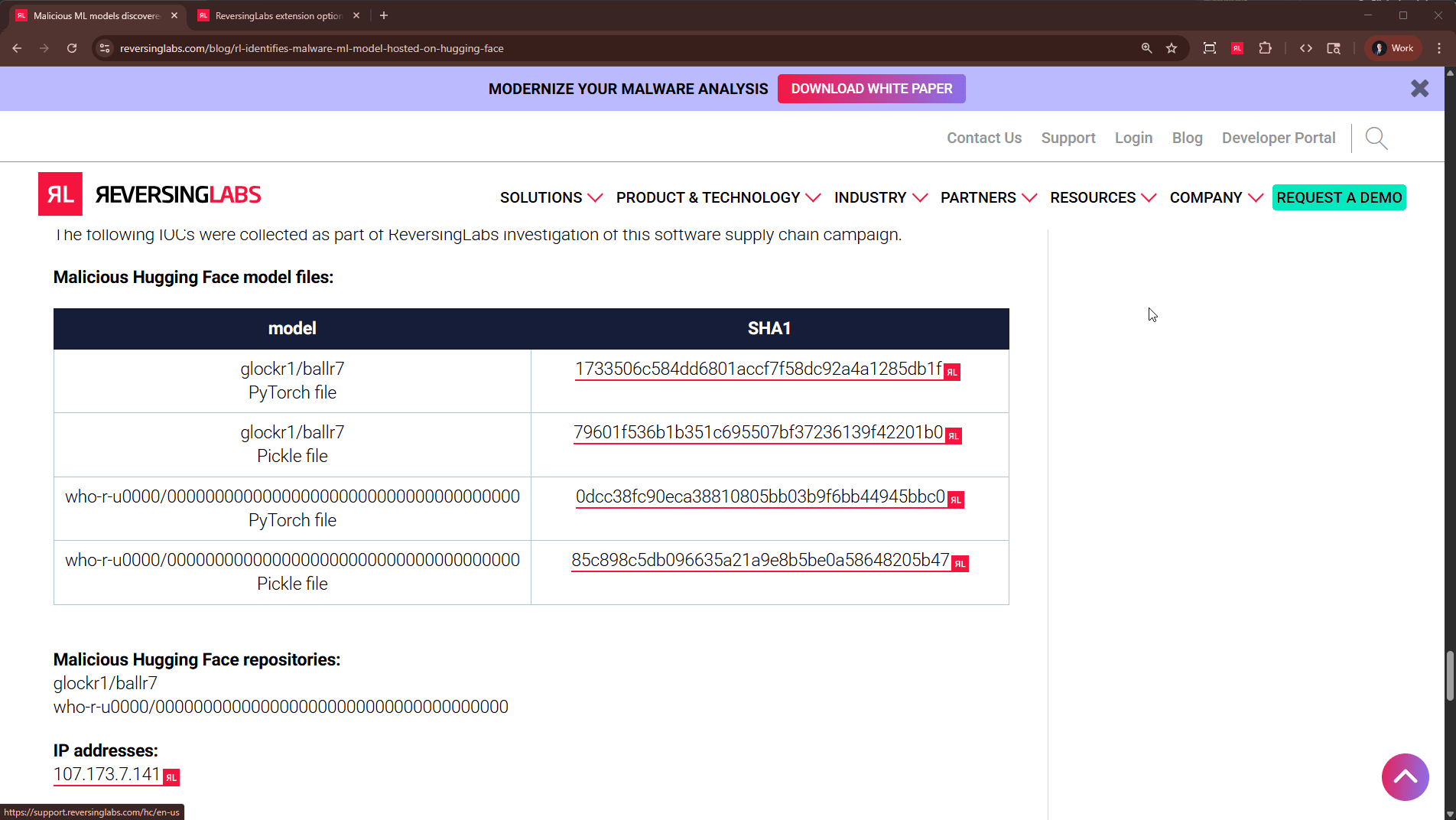
Task: Click the RL badge next to hash 1733506c
Action: point(952,373)
